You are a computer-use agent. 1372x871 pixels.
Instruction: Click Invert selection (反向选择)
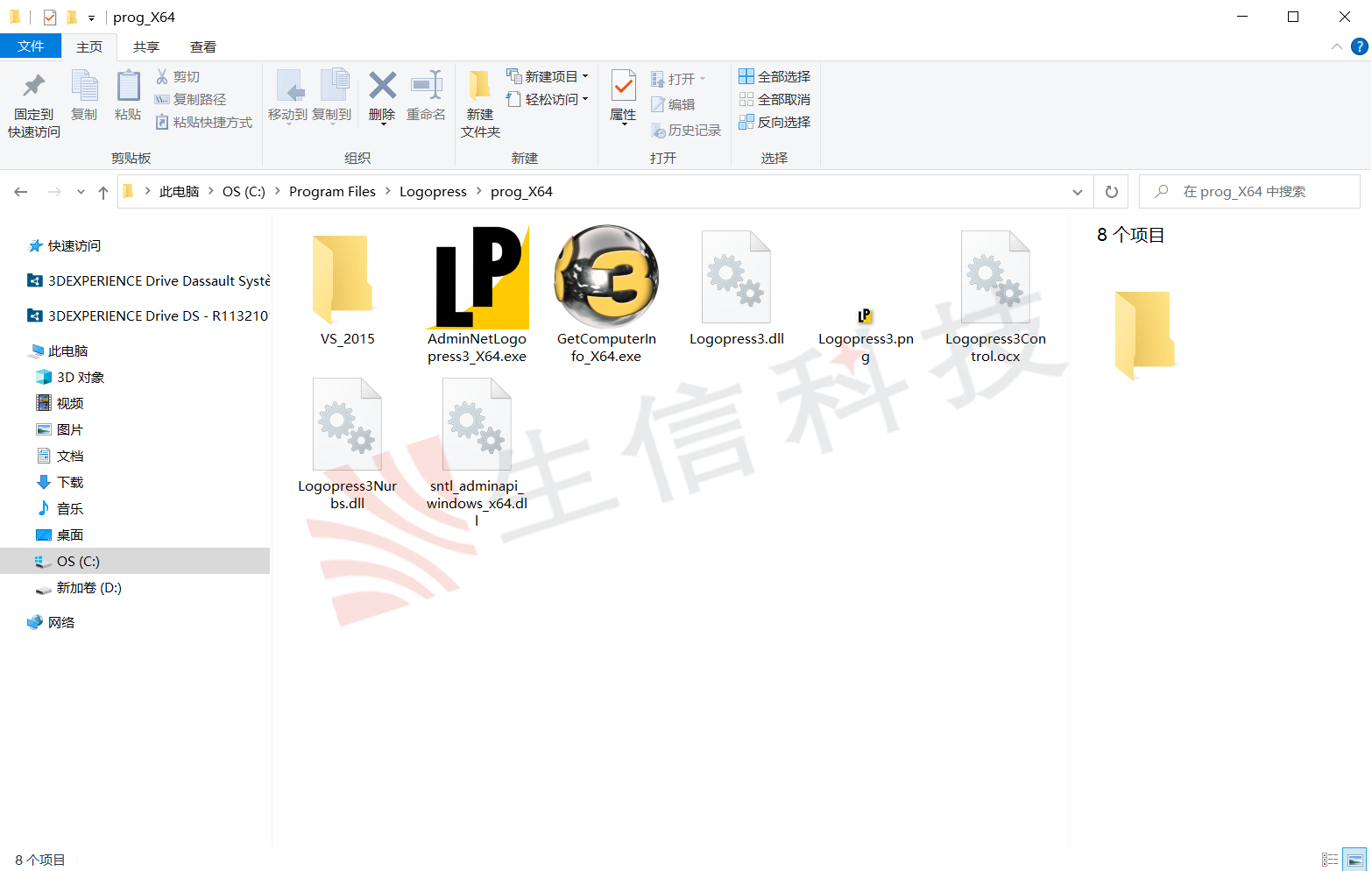[774, 123]
